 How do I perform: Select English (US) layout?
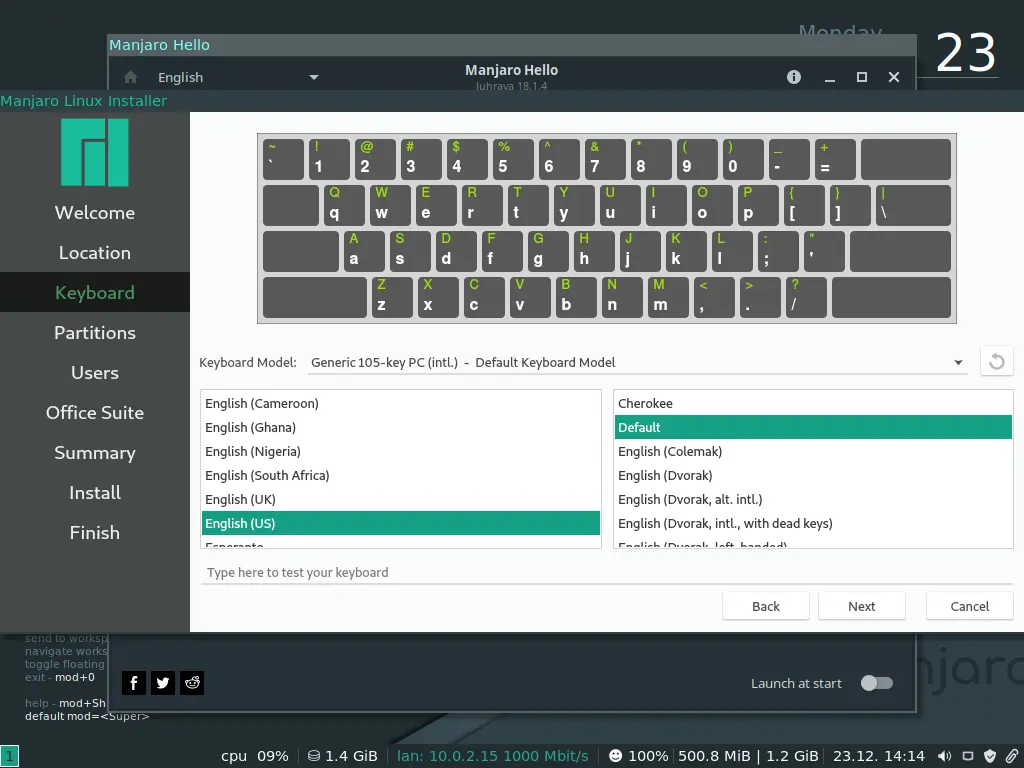point(401,524)
